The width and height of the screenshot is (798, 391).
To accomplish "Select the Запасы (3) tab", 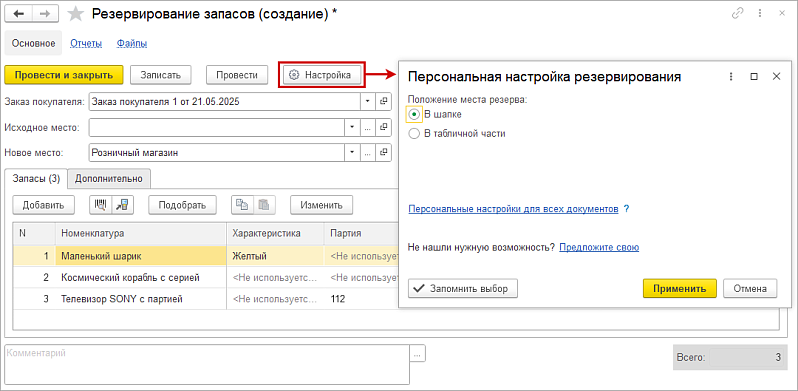I will click(36, 179).
